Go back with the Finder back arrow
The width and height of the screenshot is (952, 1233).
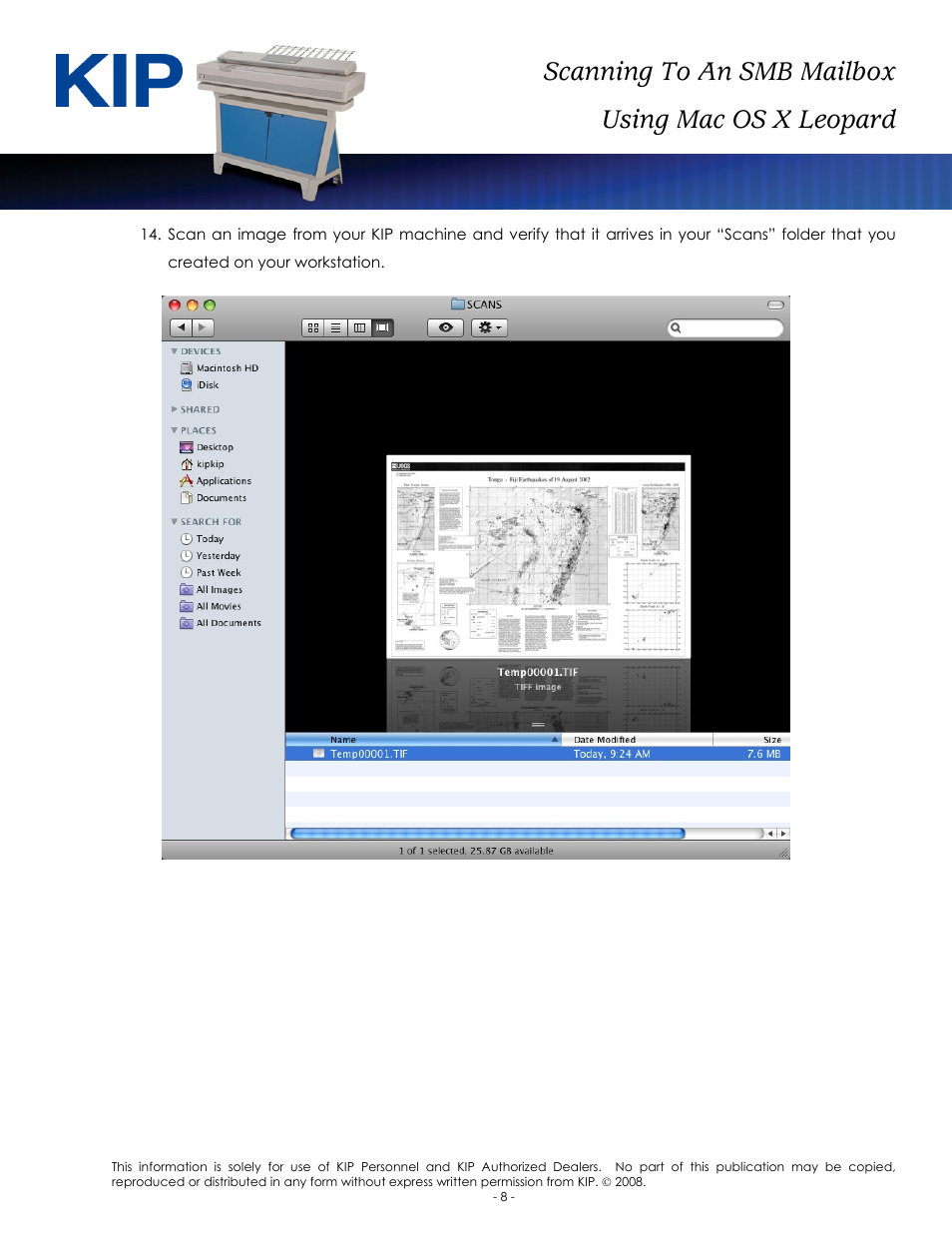point(181,326)
